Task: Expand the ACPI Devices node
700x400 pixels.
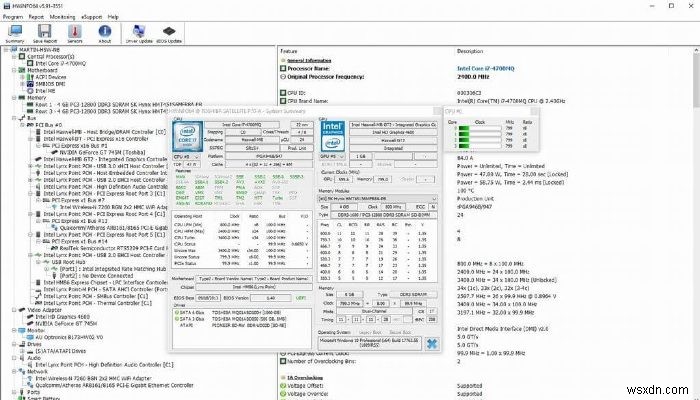Action: point(22,77)
